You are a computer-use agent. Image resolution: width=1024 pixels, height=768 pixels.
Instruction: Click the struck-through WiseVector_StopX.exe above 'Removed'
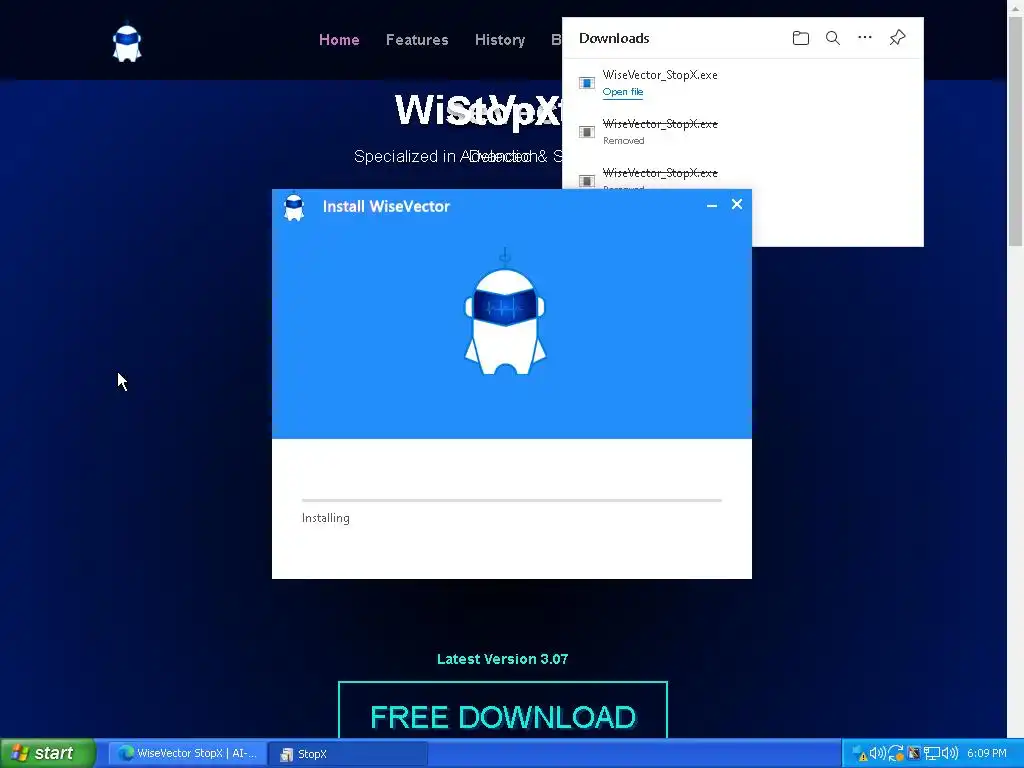point(660,124)
